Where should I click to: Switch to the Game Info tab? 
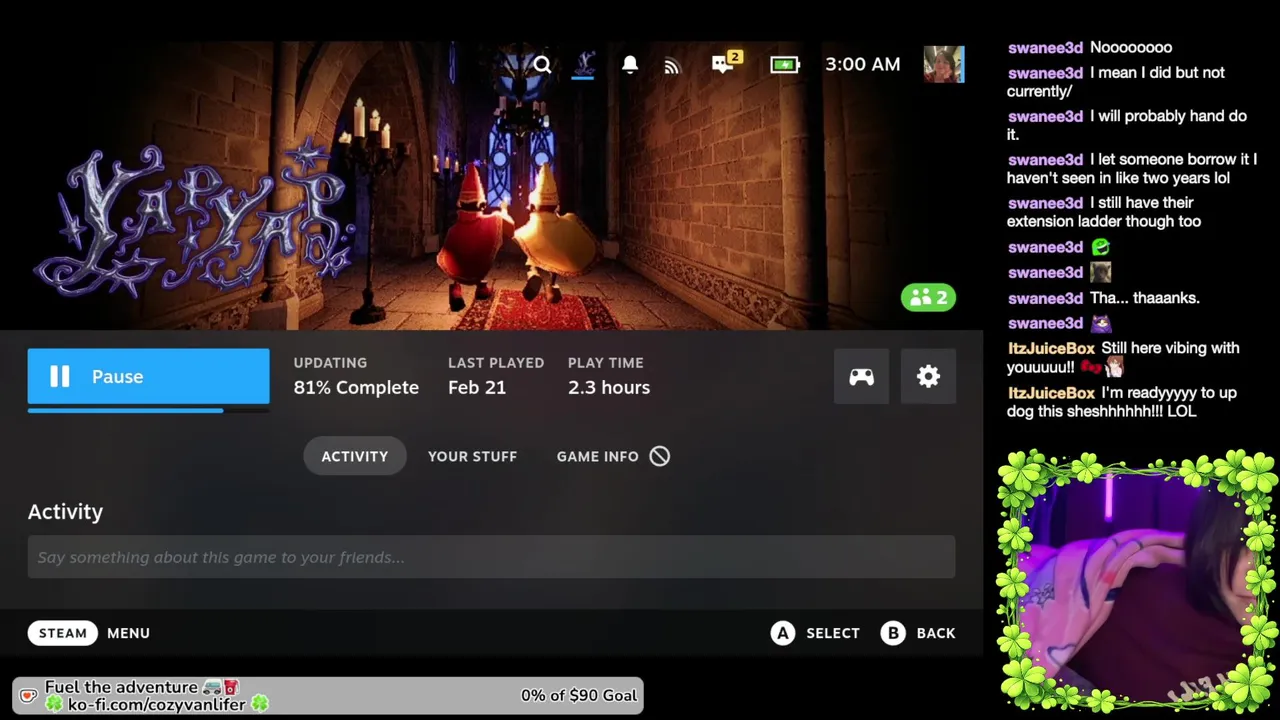click(597, 456)
